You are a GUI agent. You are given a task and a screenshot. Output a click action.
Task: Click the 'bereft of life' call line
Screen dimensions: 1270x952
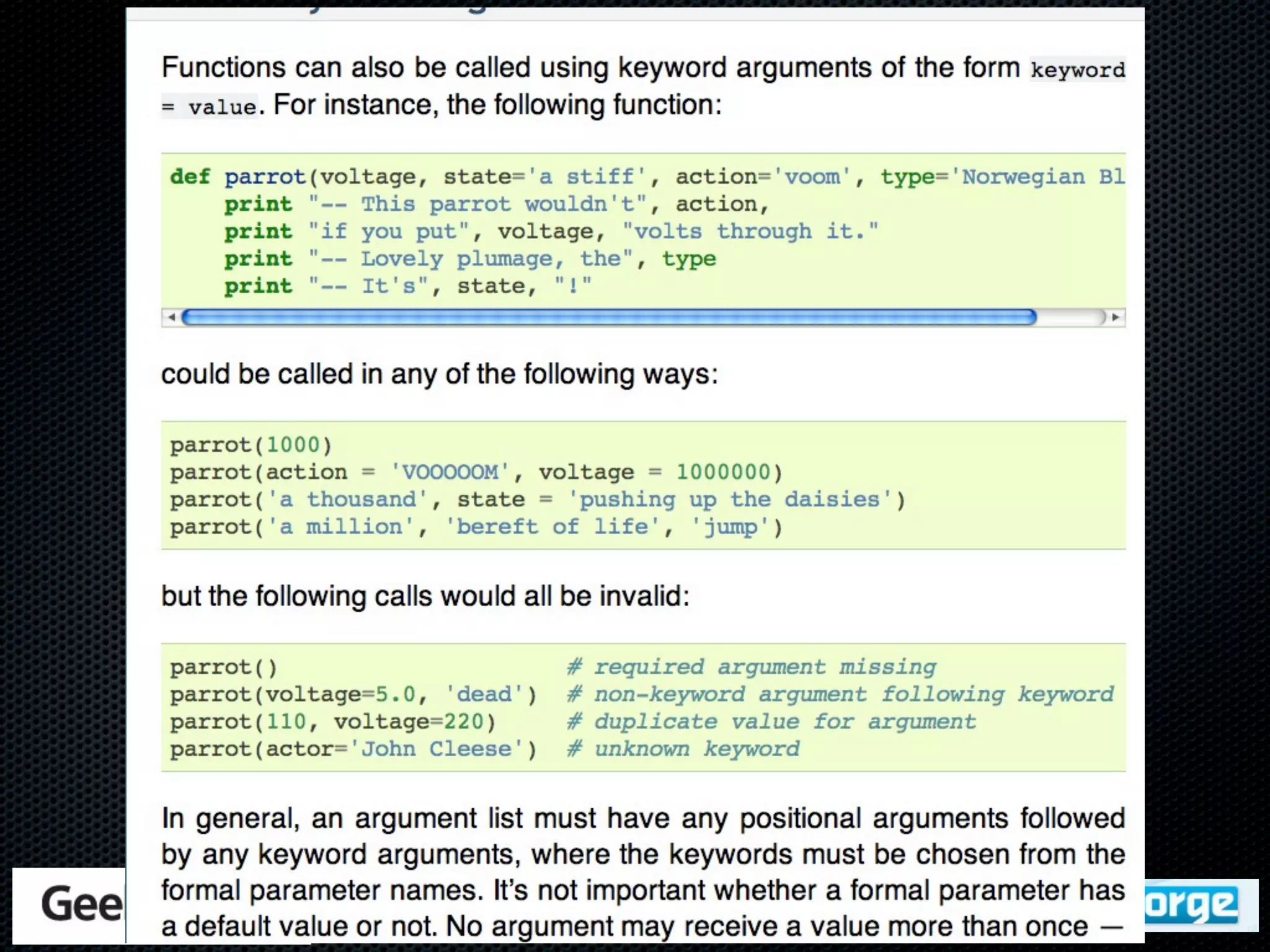pos(476,527)
